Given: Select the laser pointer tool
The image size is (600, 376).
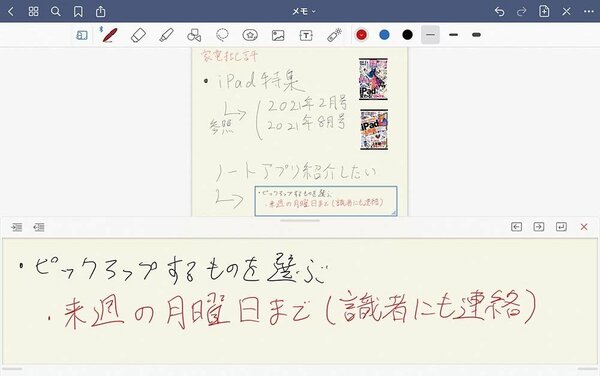Looking at the screenshot, I should pyautogui.click(x=334, y=35).
